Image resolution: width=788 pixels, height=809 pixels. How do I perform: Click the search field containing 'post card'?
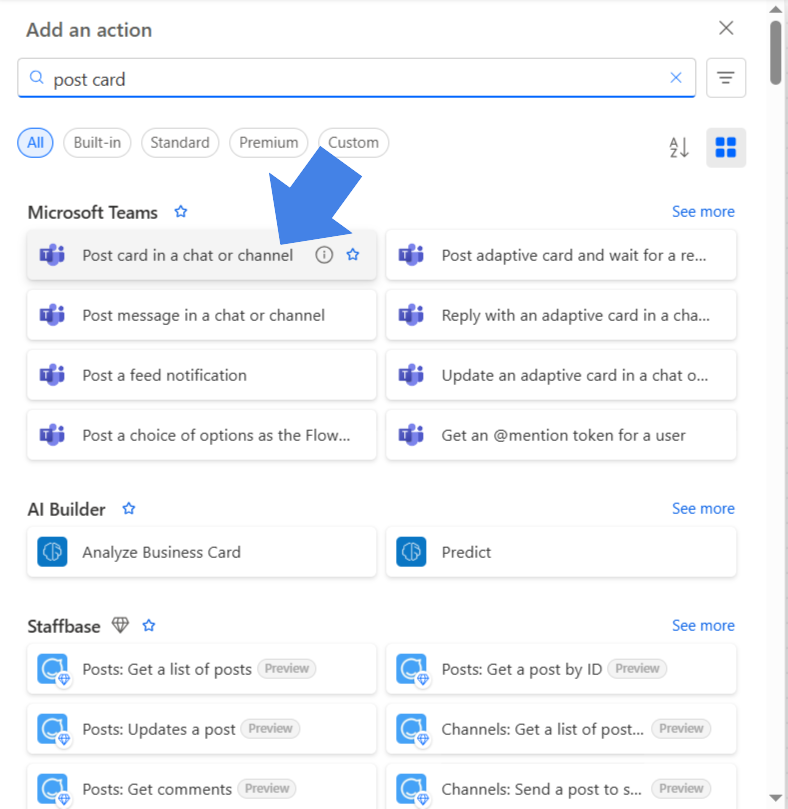[x=356, y=78]
